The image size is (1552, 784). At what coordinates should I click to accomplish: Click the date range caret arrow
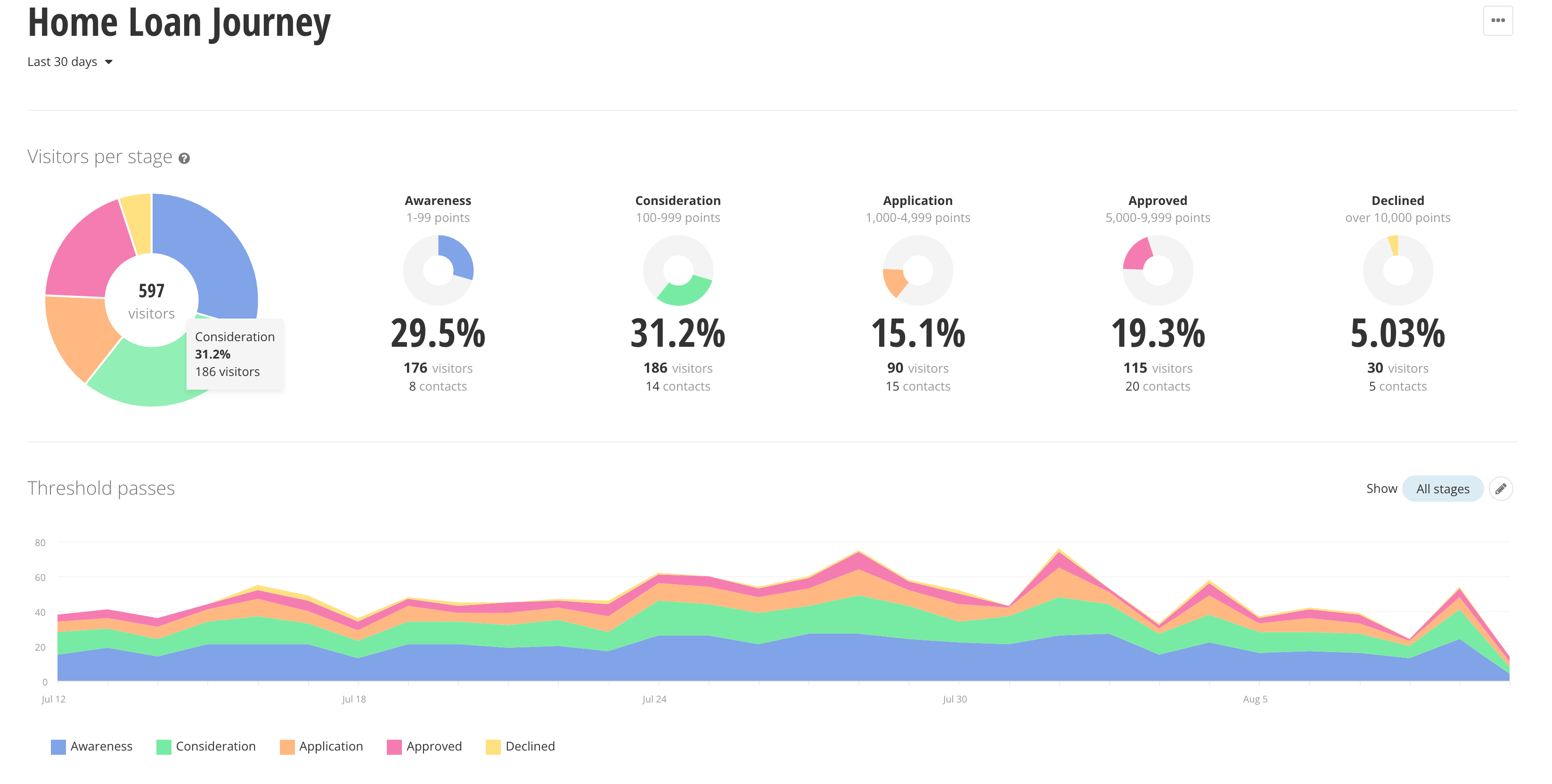[x=109, y=62]
